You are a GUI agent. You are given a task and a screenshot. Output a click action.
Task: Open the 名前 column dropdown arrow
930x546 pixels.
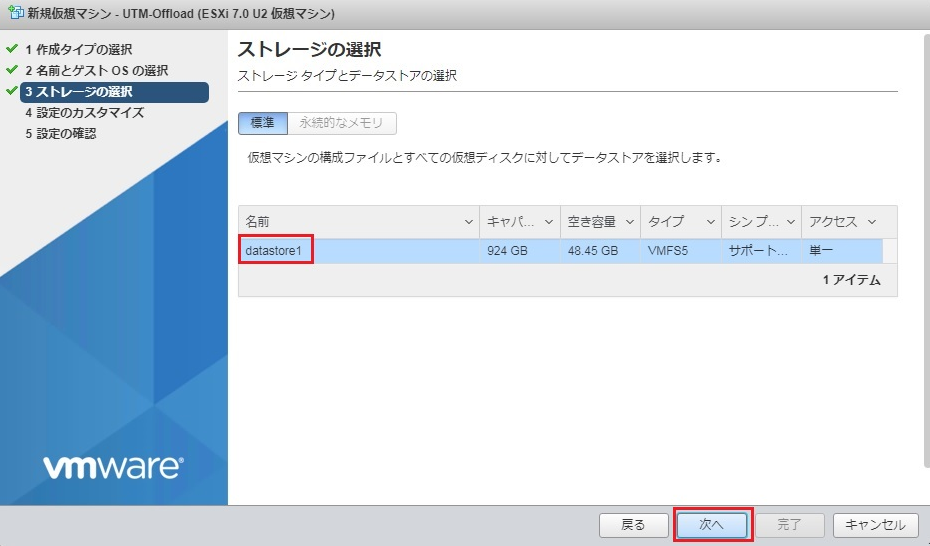470,222
